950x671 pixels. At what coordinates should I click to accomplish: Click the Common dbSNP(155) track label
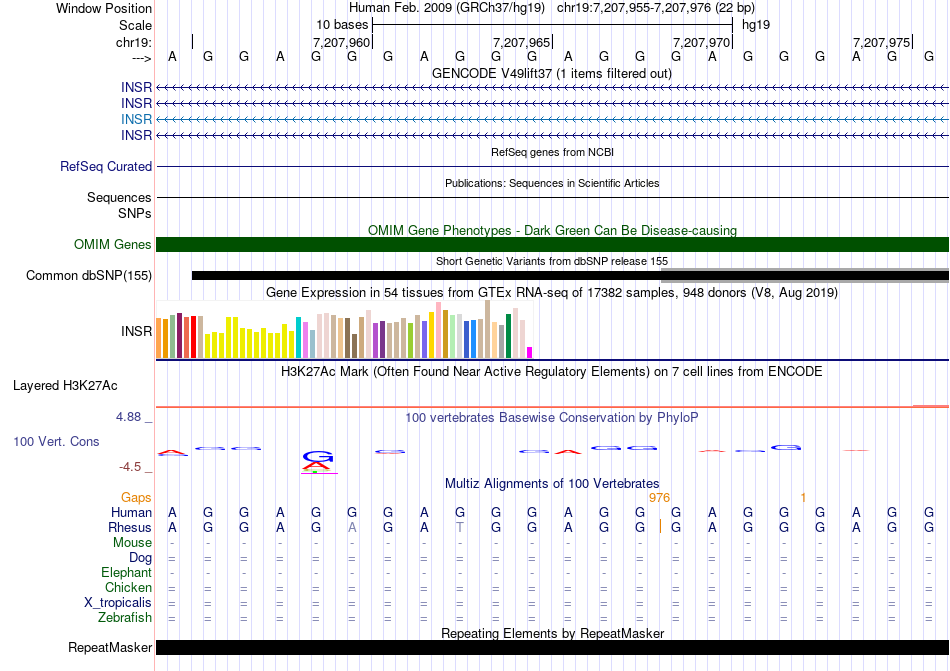coord(89,276)
